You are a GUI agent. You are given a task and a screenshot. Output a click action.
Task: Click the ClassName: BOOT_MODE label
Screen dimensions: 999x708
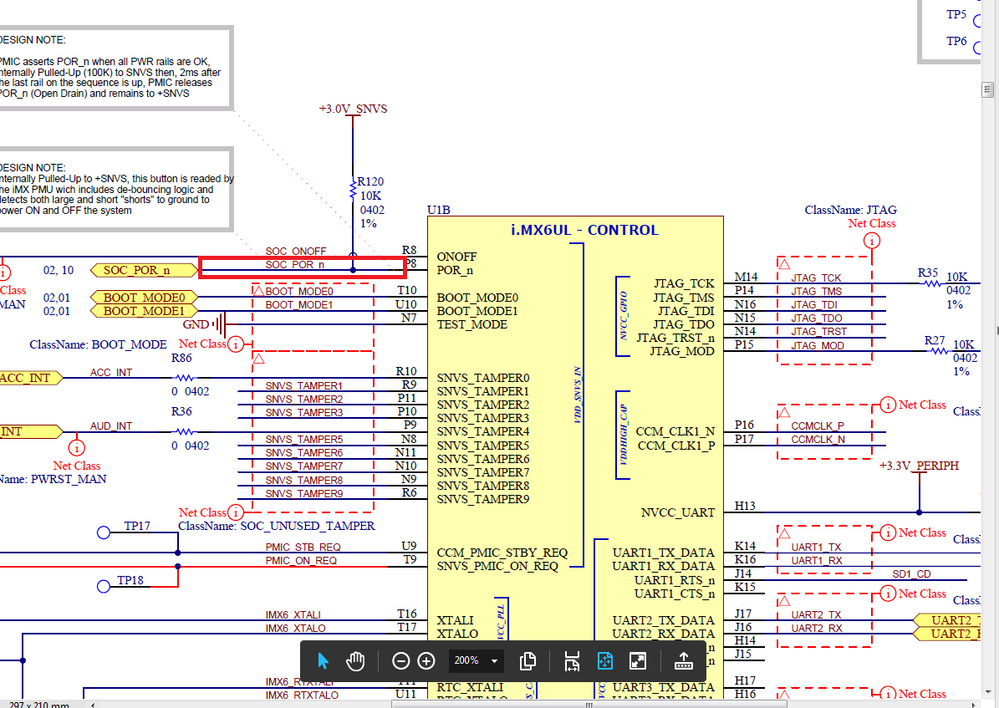98,344
